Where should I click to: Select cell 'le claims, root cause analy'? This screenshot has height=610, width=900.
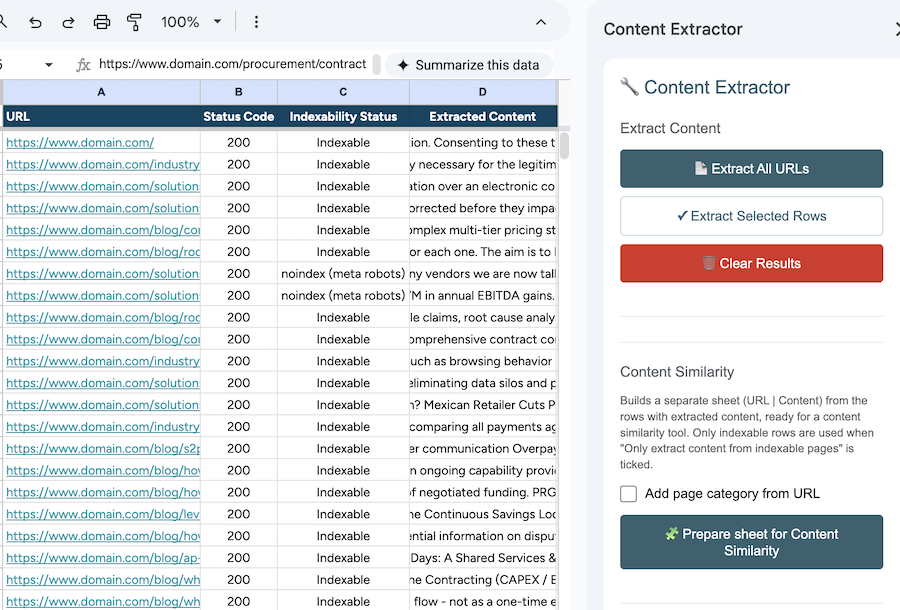pos(483,317)
